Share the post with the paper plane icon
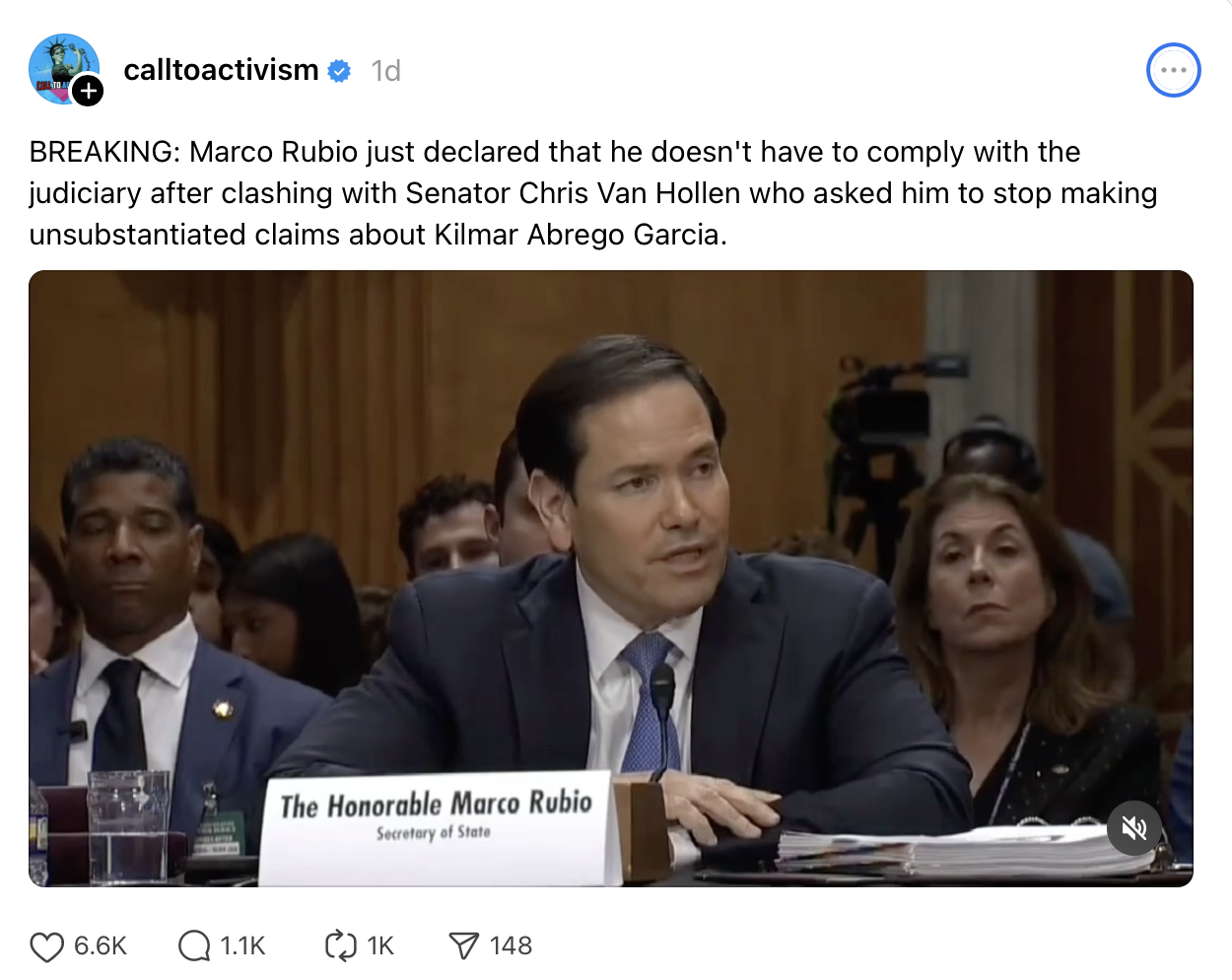The height and width of the screenshot is (980, 1232). click(x=463, y=946)
